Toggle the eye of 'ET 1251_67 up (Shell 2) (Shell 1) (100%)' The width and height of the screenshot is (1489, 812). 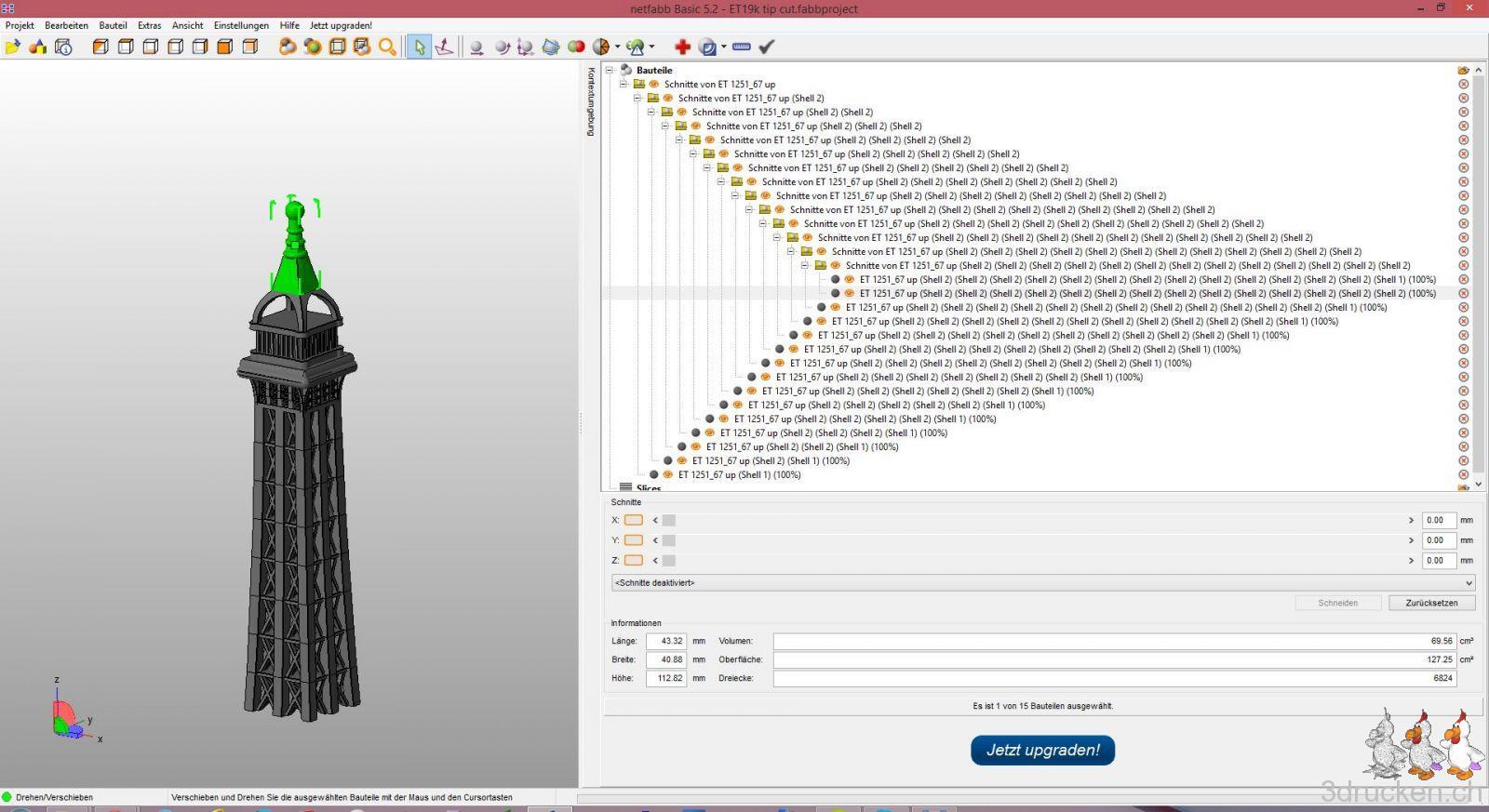(x=681, y=460)
